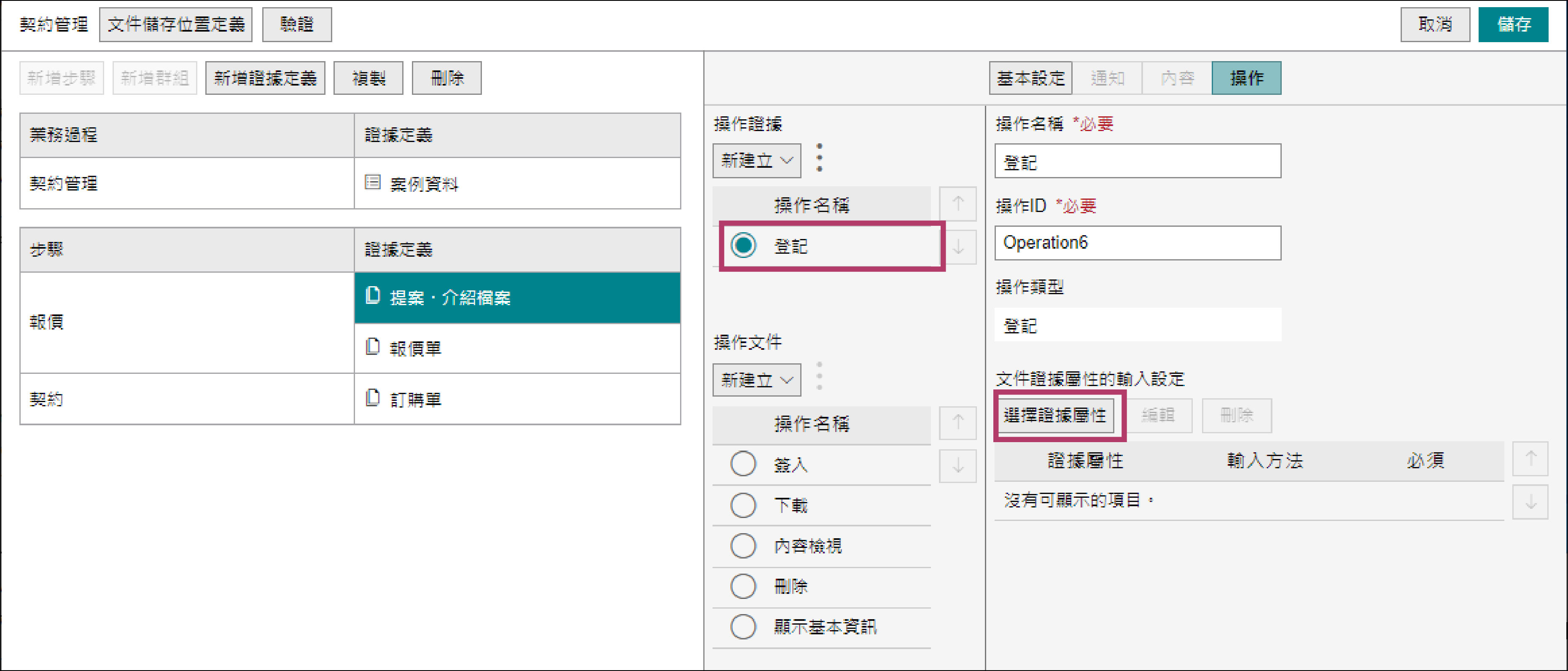The image size is (1568, 671).
Task: Open 新建立 dropdown under 操作文件
Action: pyautogui.click(x=757, y=380)
